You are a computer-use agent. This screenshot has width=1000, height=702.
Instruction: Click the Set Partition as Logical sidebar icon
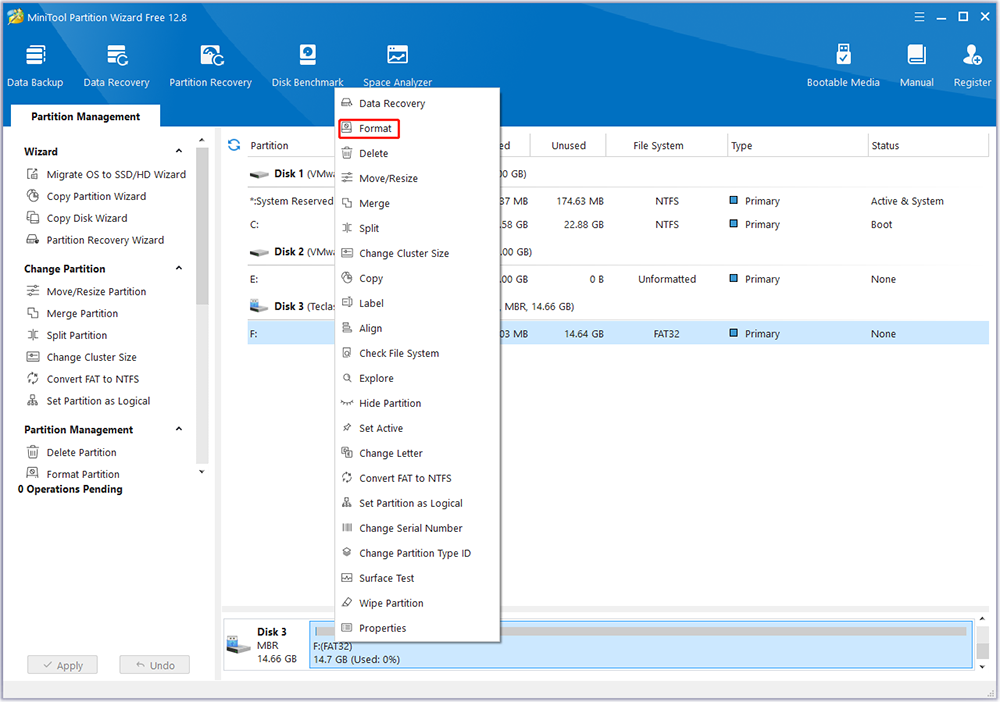[x=33, y=400]
